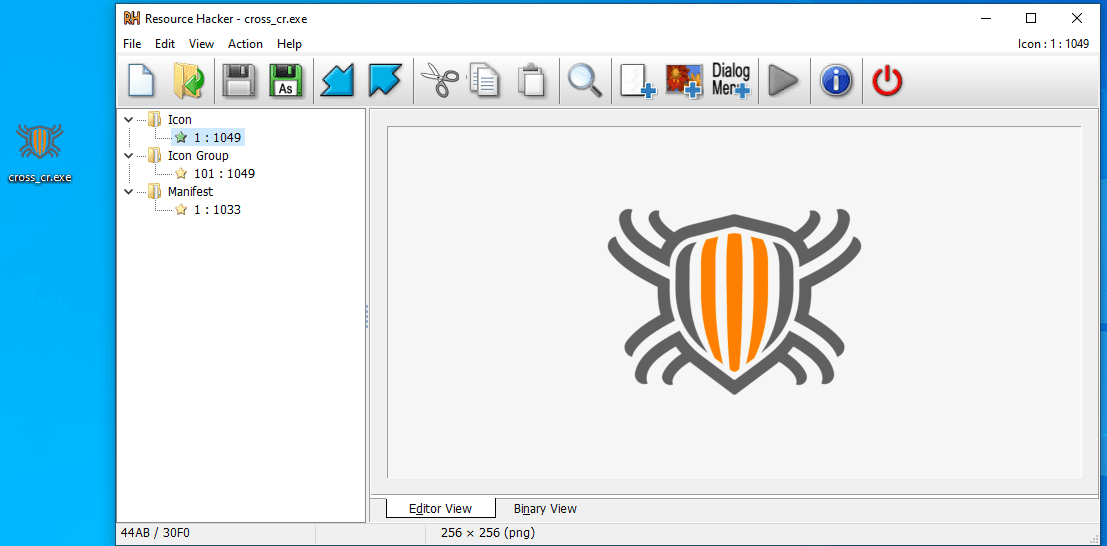
Task: Click the Save As toolbar icon
Action: click(x=286, y=80)
